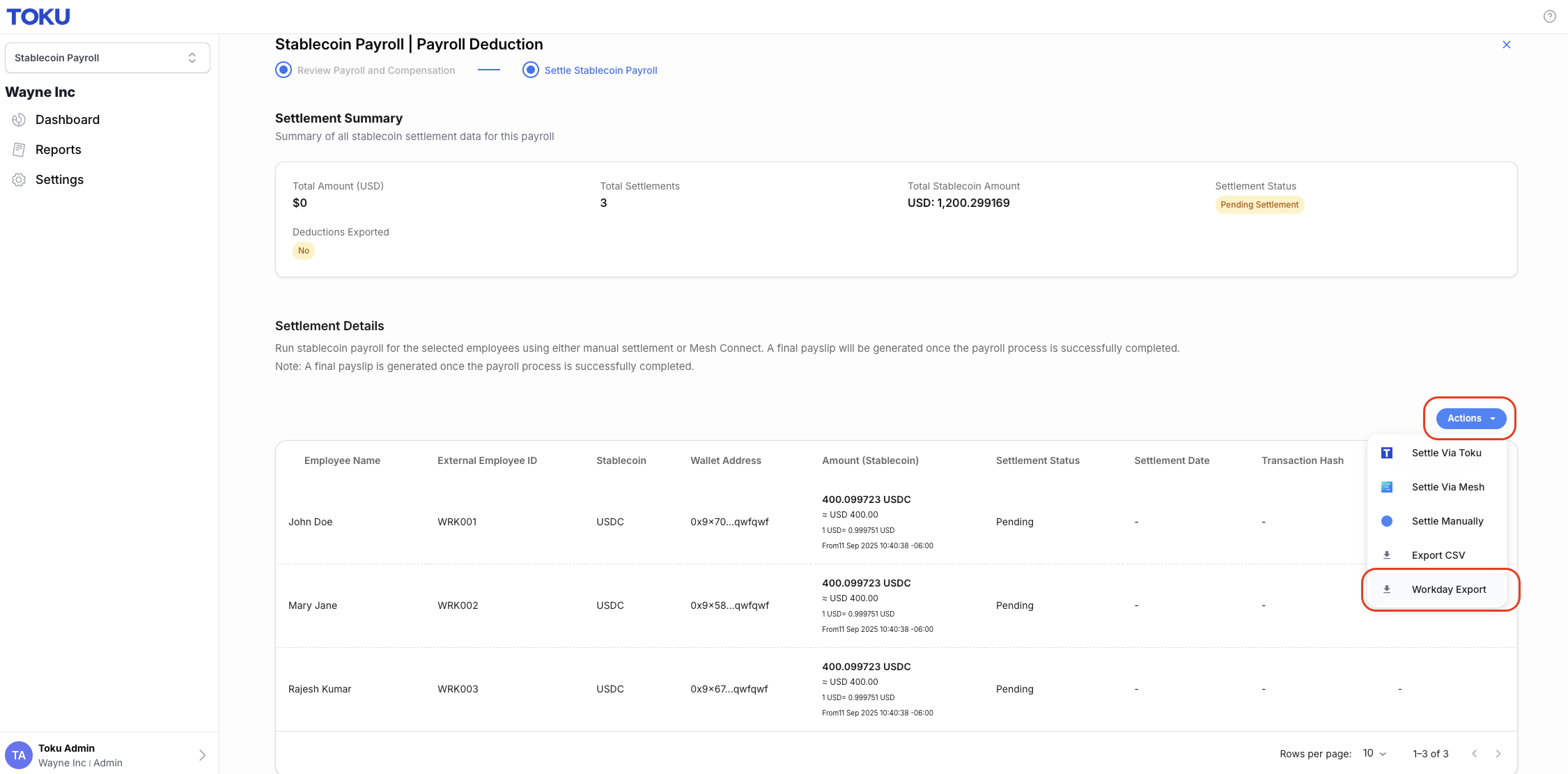Click the Reports sidebar icon

coord(19,150)
